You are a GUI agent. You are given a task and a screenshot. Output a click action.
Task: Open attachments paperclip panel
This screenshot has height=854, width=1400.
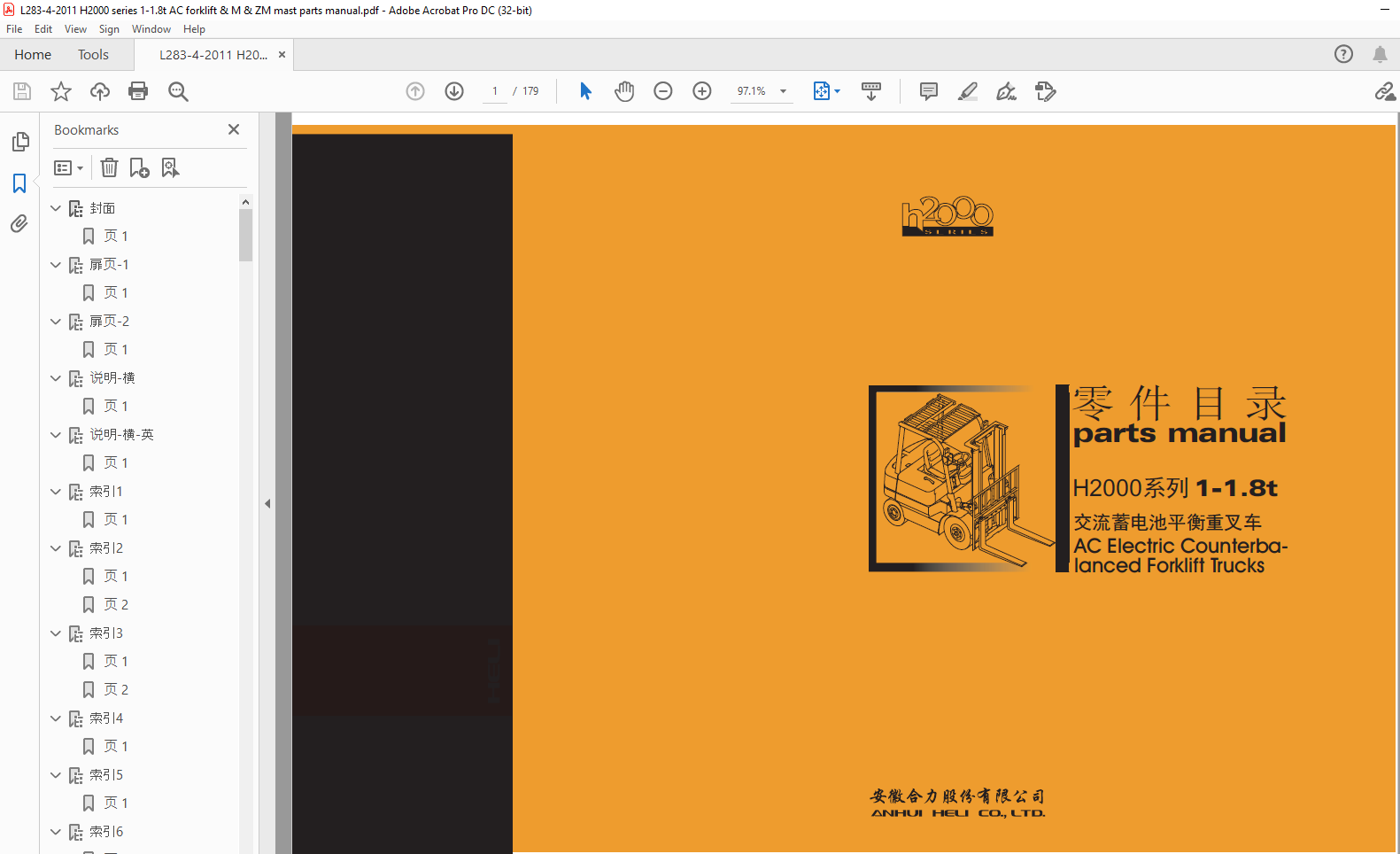pos(19,223)
